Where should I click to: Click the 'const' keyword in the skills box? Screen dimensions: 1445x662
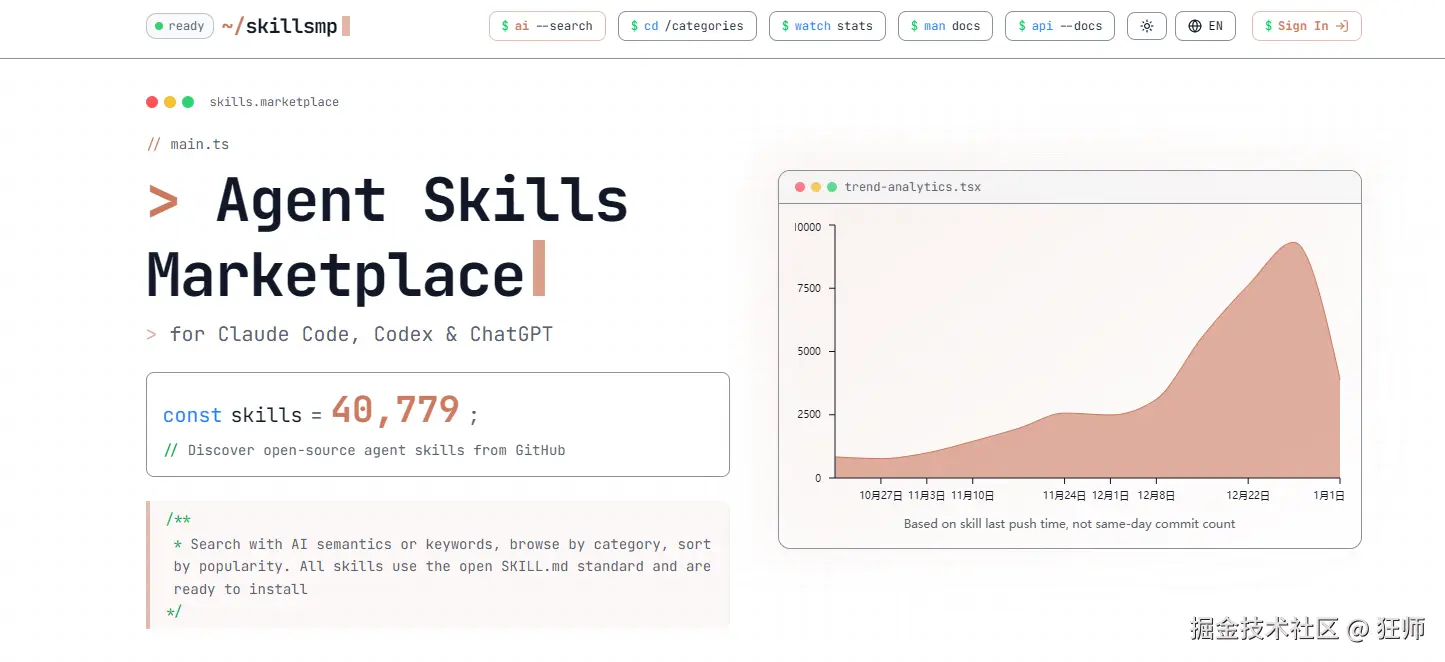pyautogui.click(x=192, y=415)
